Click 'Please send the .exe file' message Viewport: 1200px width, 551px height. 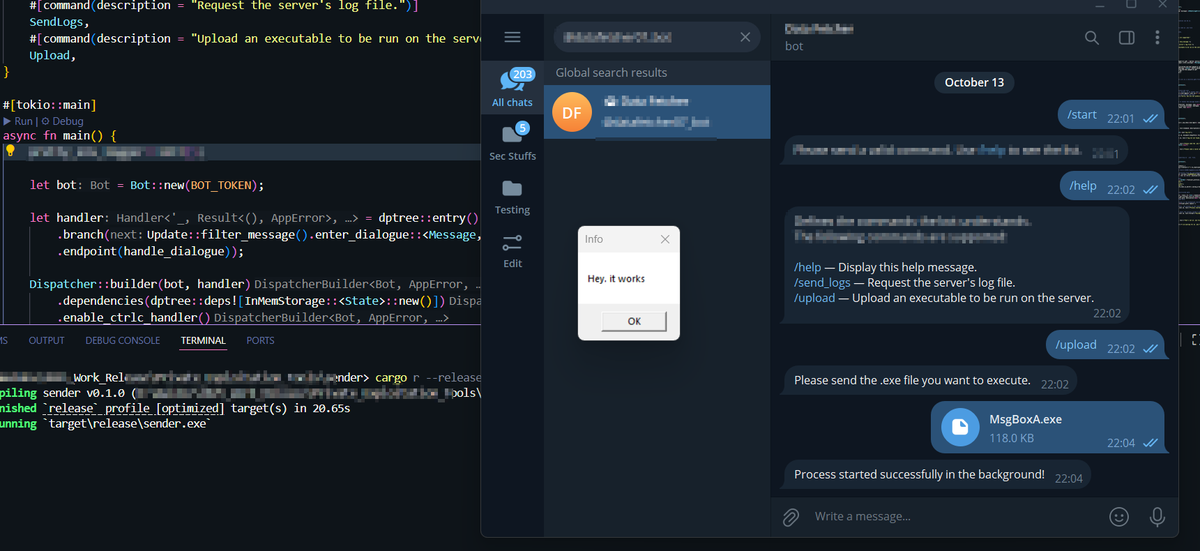click(x=930, y=381)
